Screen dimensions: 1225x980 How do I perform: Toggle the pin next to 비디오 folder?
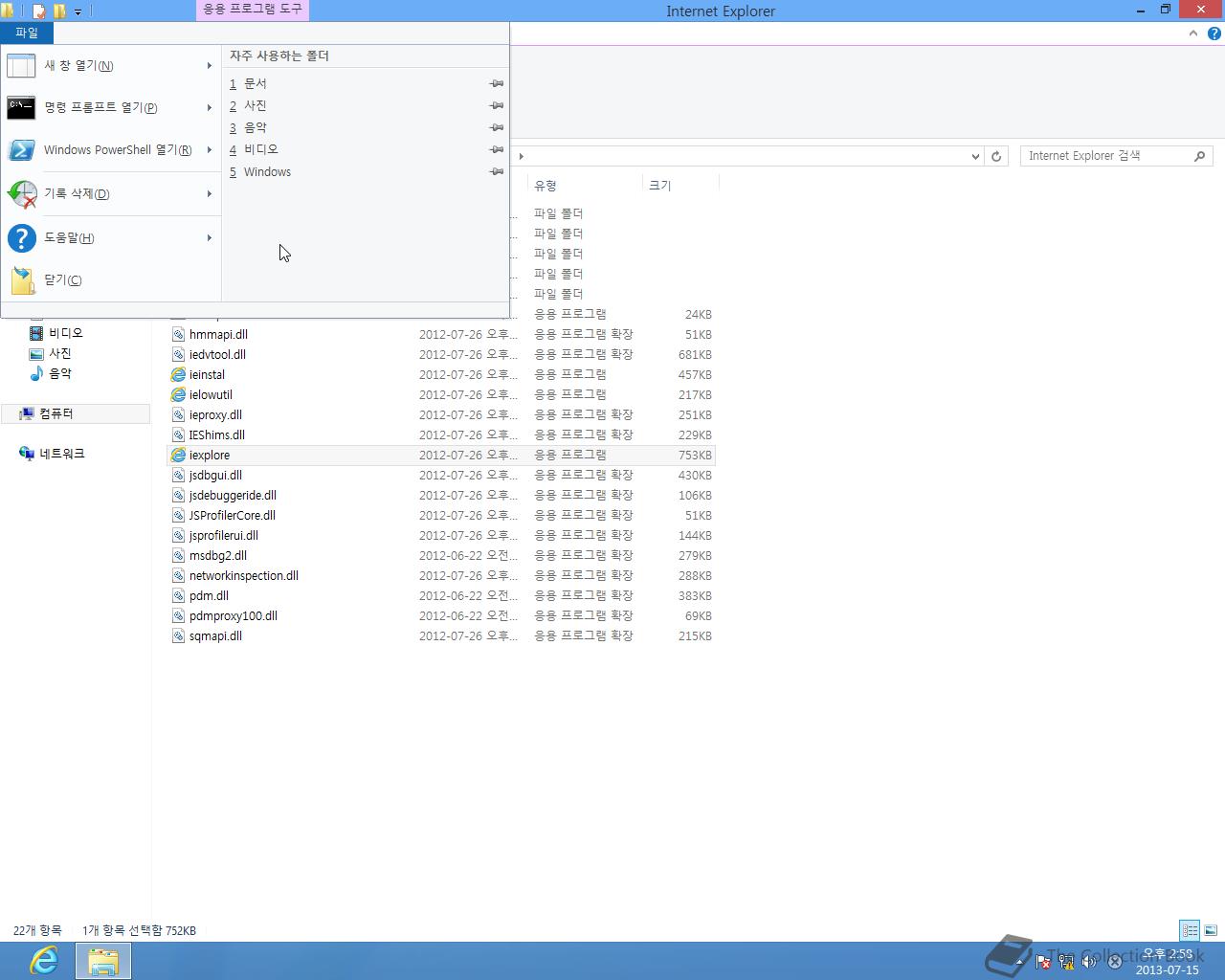click(496, 150)
